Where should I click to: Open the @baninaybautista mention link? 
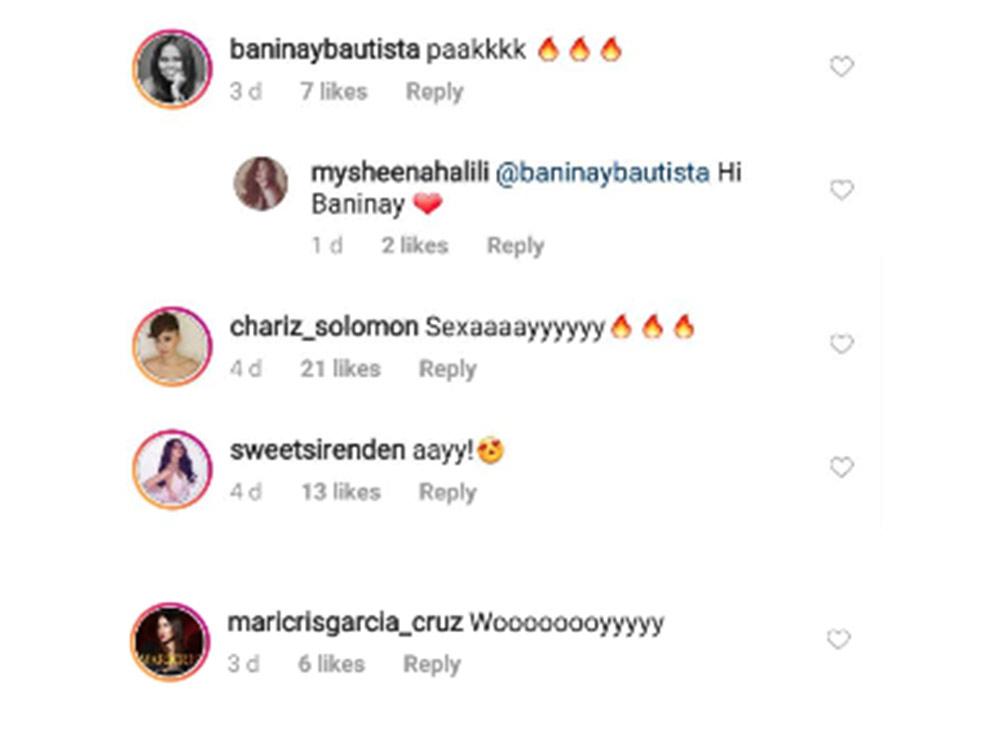click(x=602, y=173)
